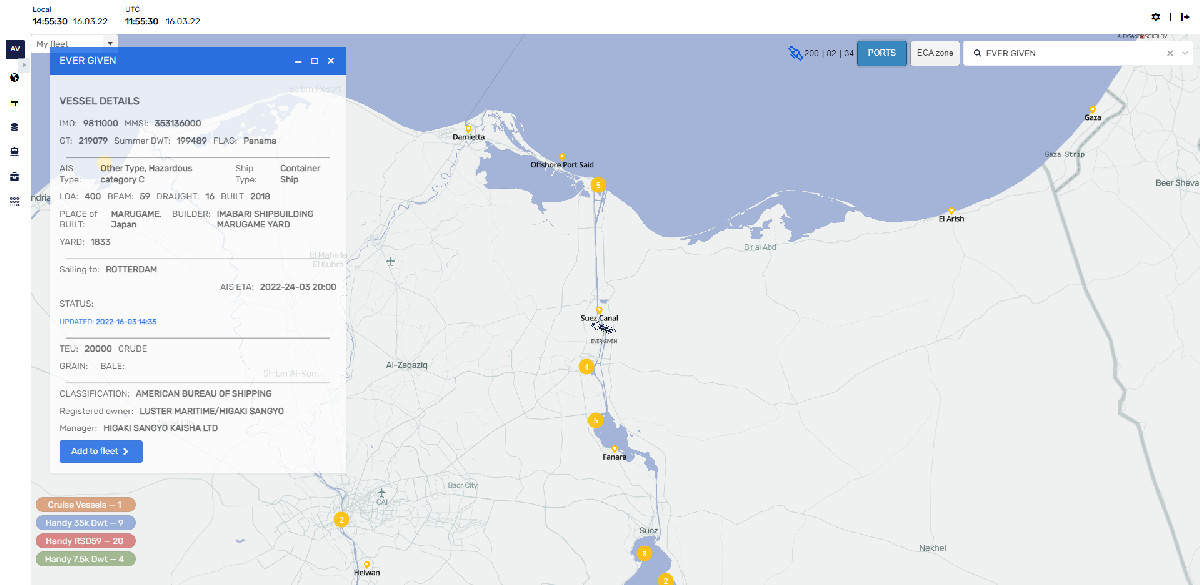This screenshot has width=1200, height=585.
Task: Open the globe map view icon
Action: 14,78
